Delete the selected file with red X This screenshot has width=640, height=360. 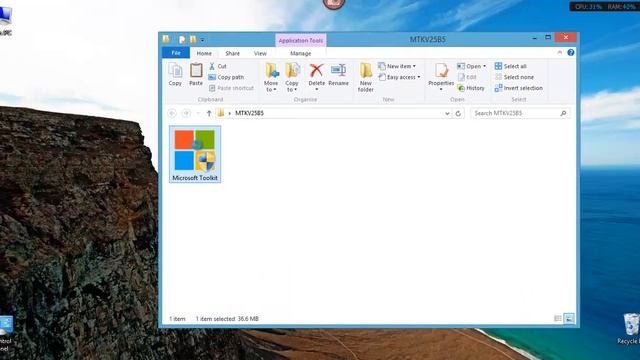tap(316, 77)
